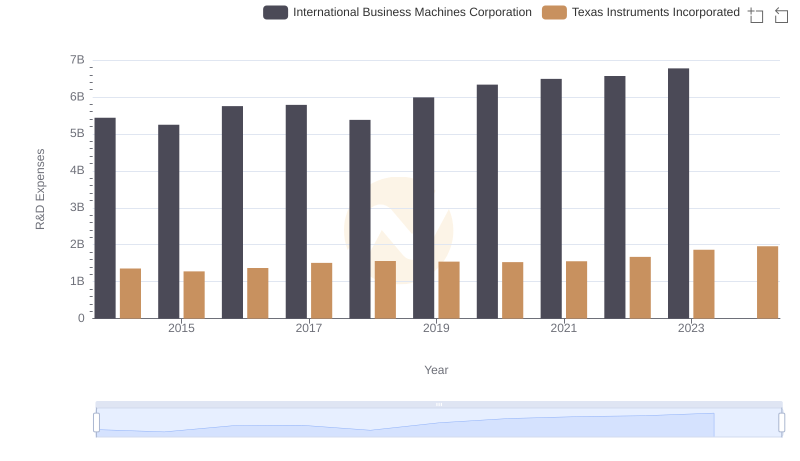This screenshot has width=800, height=461.
Task: Click the IBM bar for 2019
Action: (423, 208)
